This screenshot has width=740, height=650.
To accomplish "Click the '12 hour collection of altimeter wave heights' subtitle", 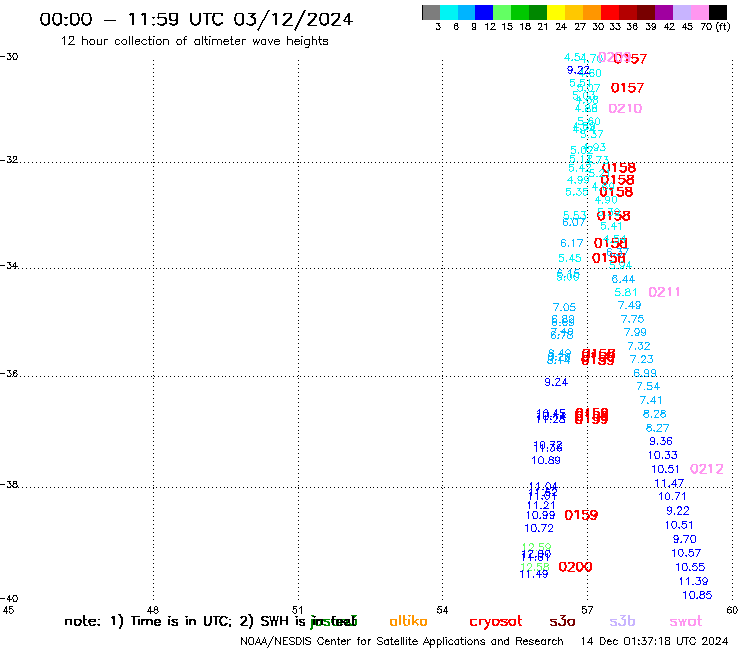I will [194, 41].
